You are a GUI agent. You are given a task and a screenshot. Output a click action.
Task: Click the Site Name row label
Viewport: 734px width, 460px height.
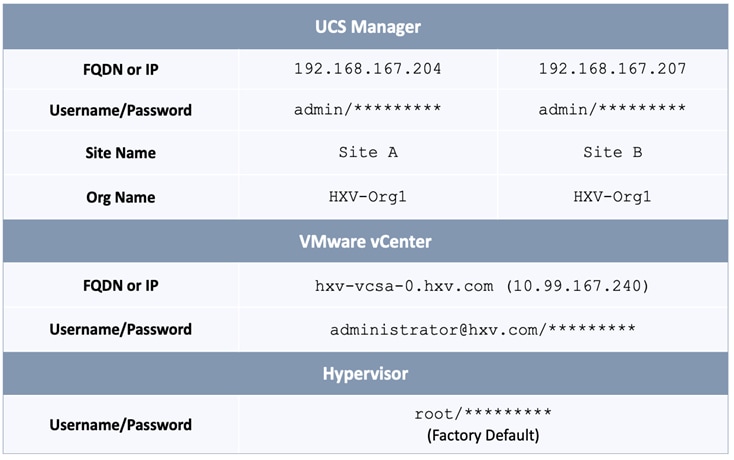pos(120,154)
